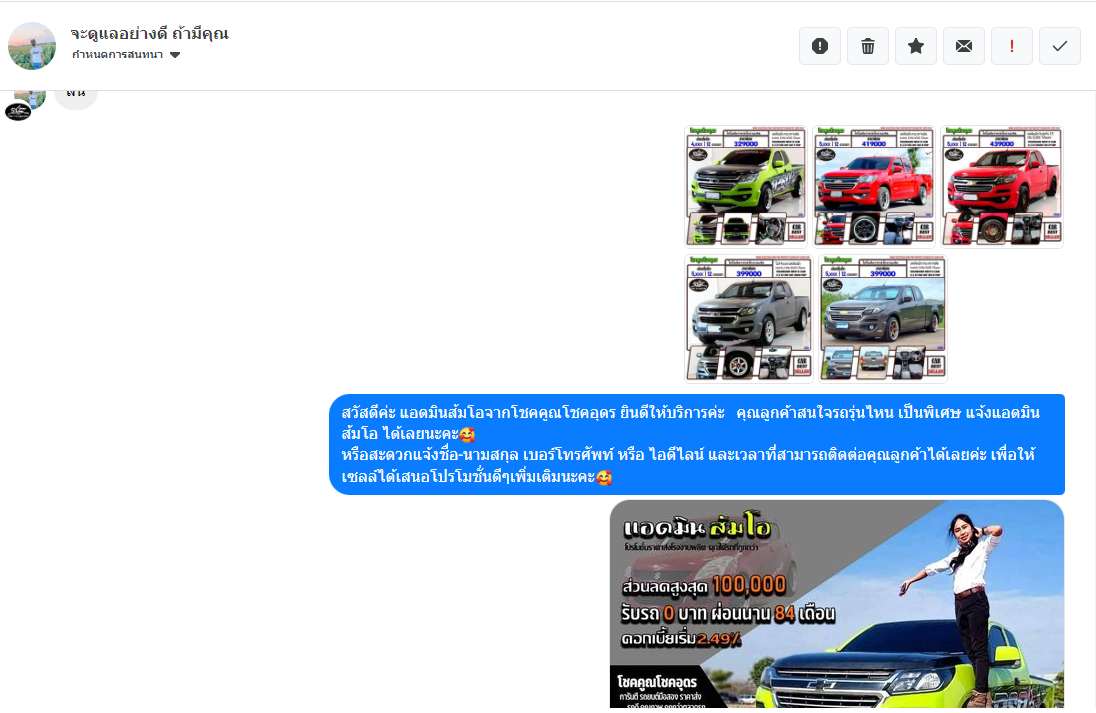Star this conversation as follow-up
Screen dimensions: 1096x713
[916, 46]
